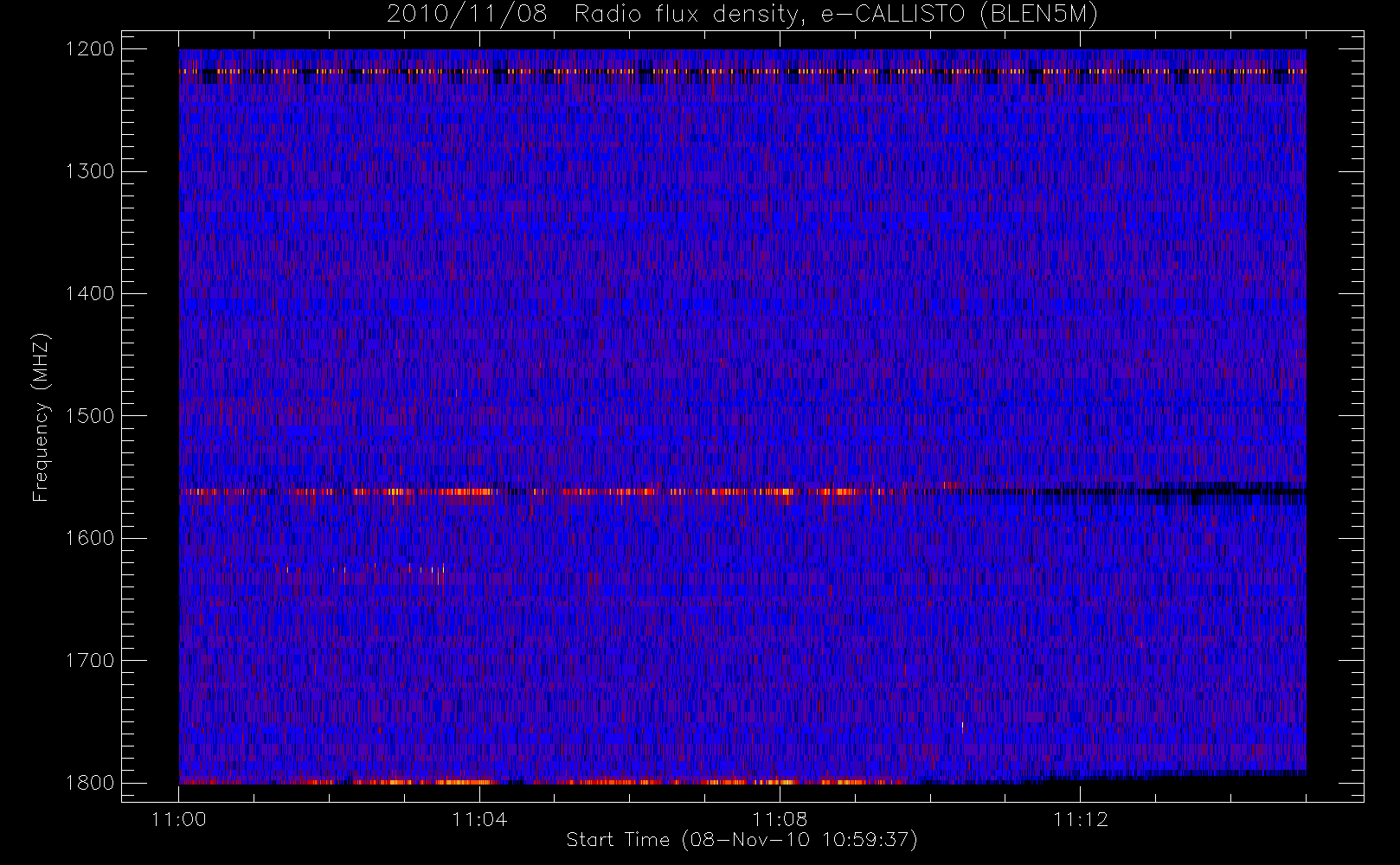The image size is (1400, 865).
Task: Click the 11:12 time tick label
Action: (1081, 819)
